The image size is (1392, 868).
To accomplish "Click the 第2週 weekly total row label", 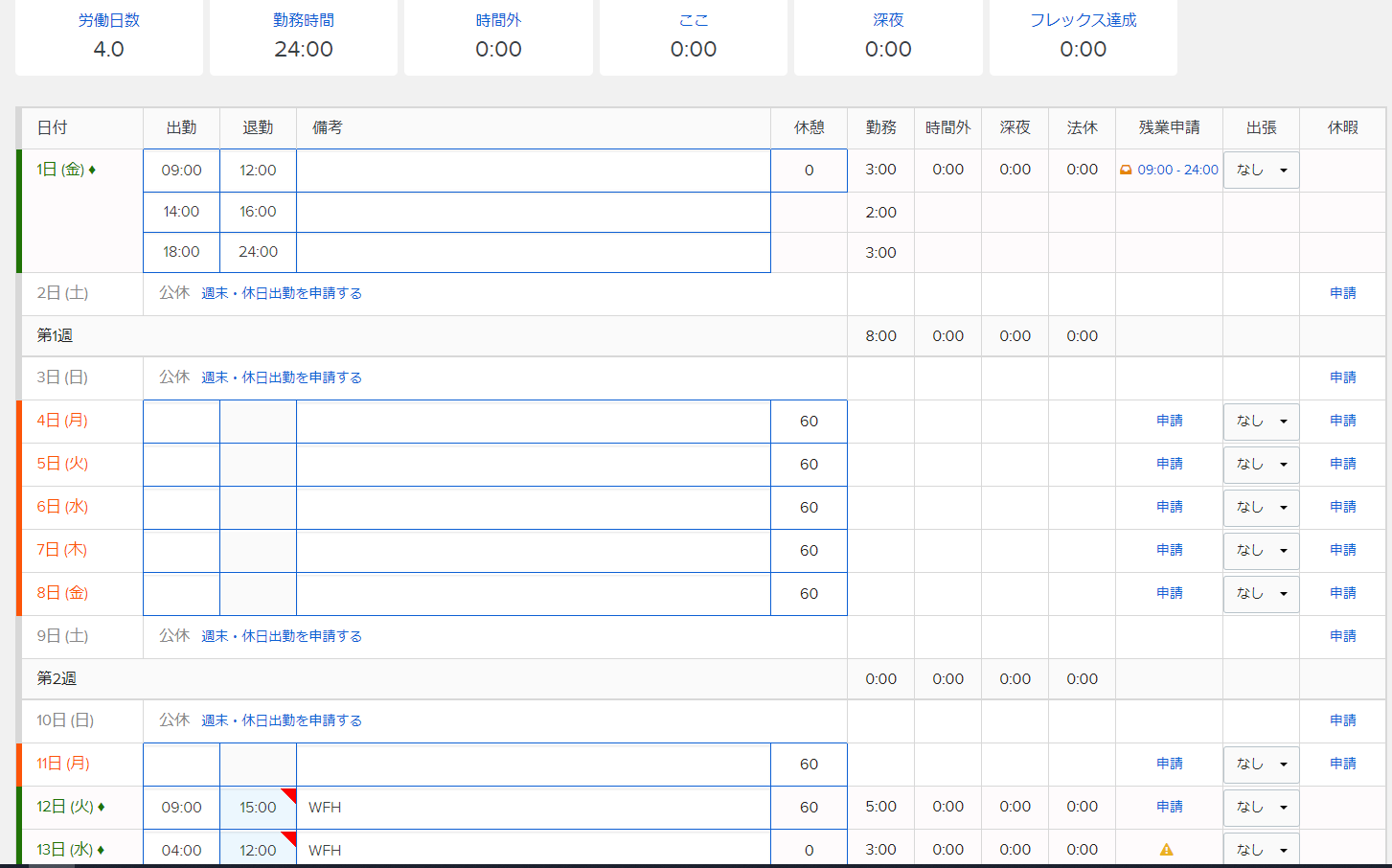I will (57, 679).
